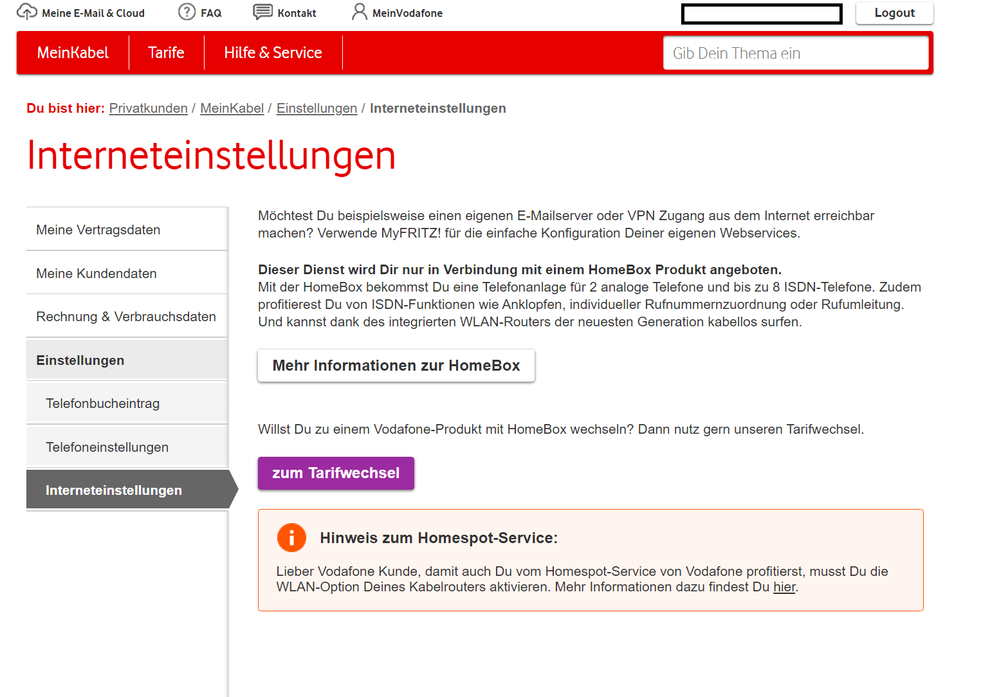Type in the 'Gib Dein Thema ein' search field

point(795,53)
